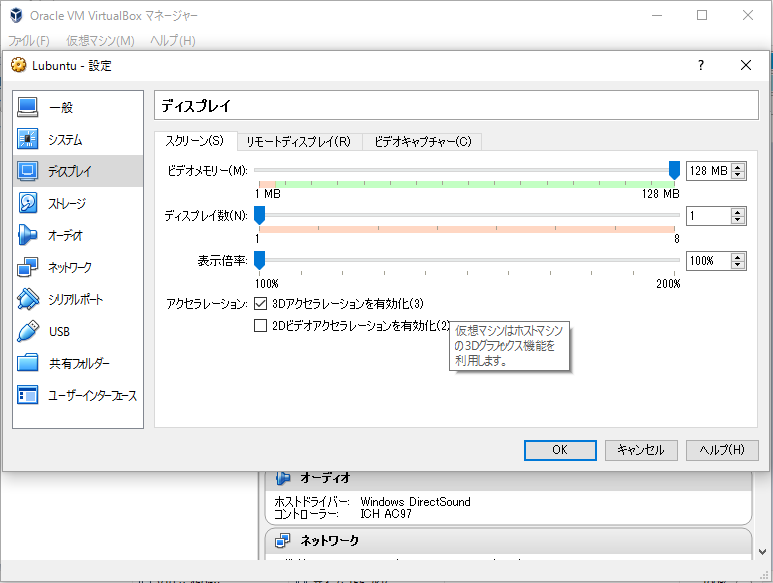This screenshot has width=773, height=583.
Task: Click the ネットワーク icon in Manager details
Action: tap(283, 541)
